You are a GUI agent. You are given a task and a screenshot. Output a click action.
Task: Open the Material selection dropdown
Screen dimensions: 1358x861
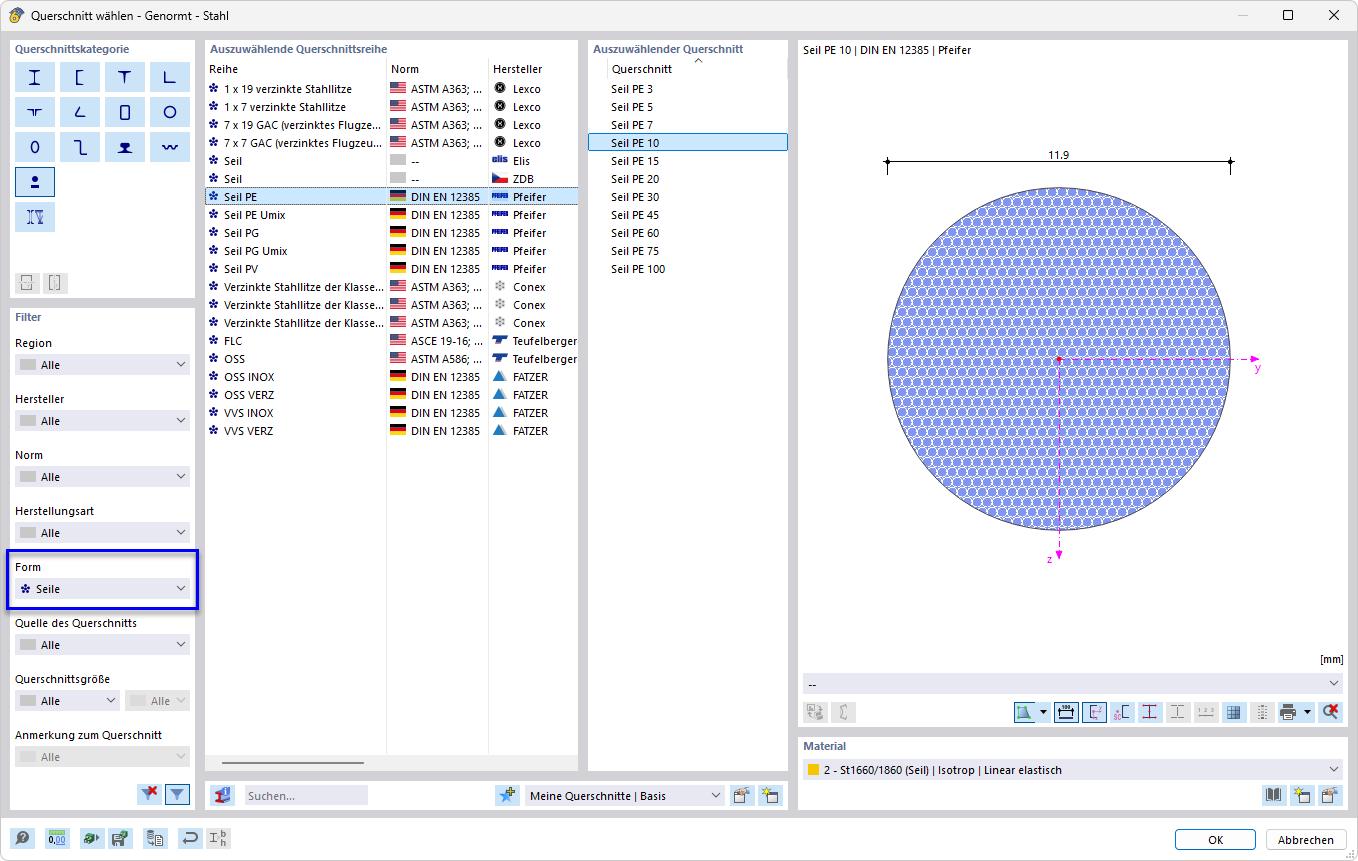pos(1072,770)
